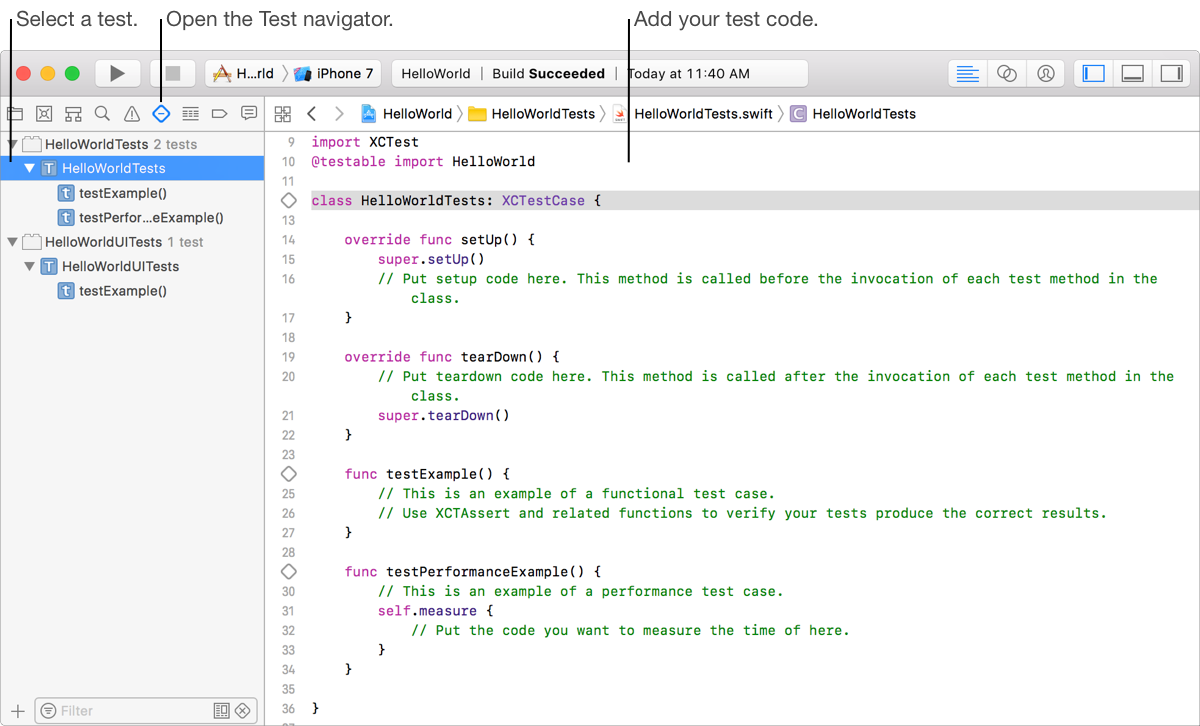
Task: Click the HelloWorld project breadcrumb
Action: tap(416, 114)
